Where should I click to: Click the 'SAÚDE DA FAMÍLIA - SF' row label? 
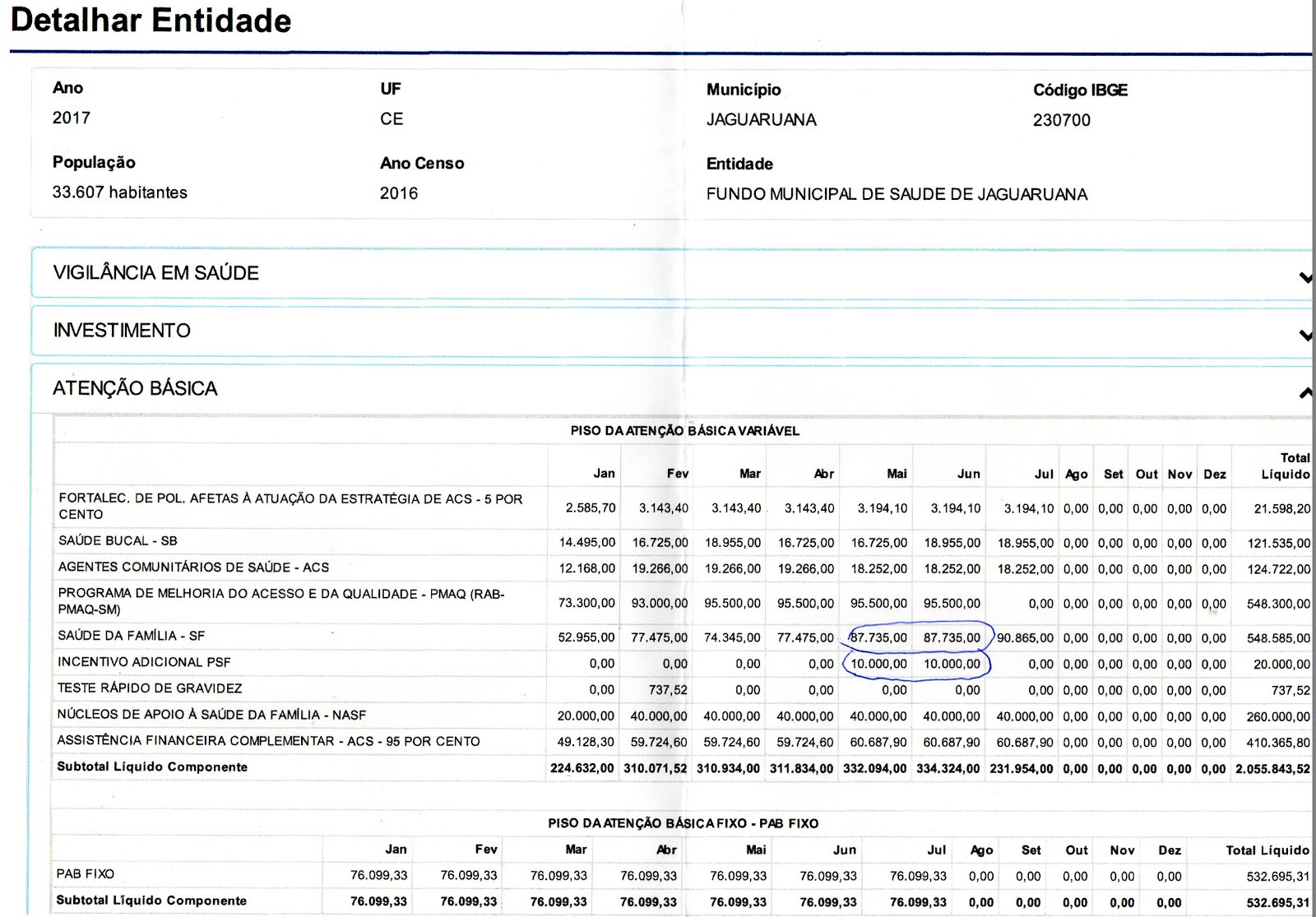(132, 636)
